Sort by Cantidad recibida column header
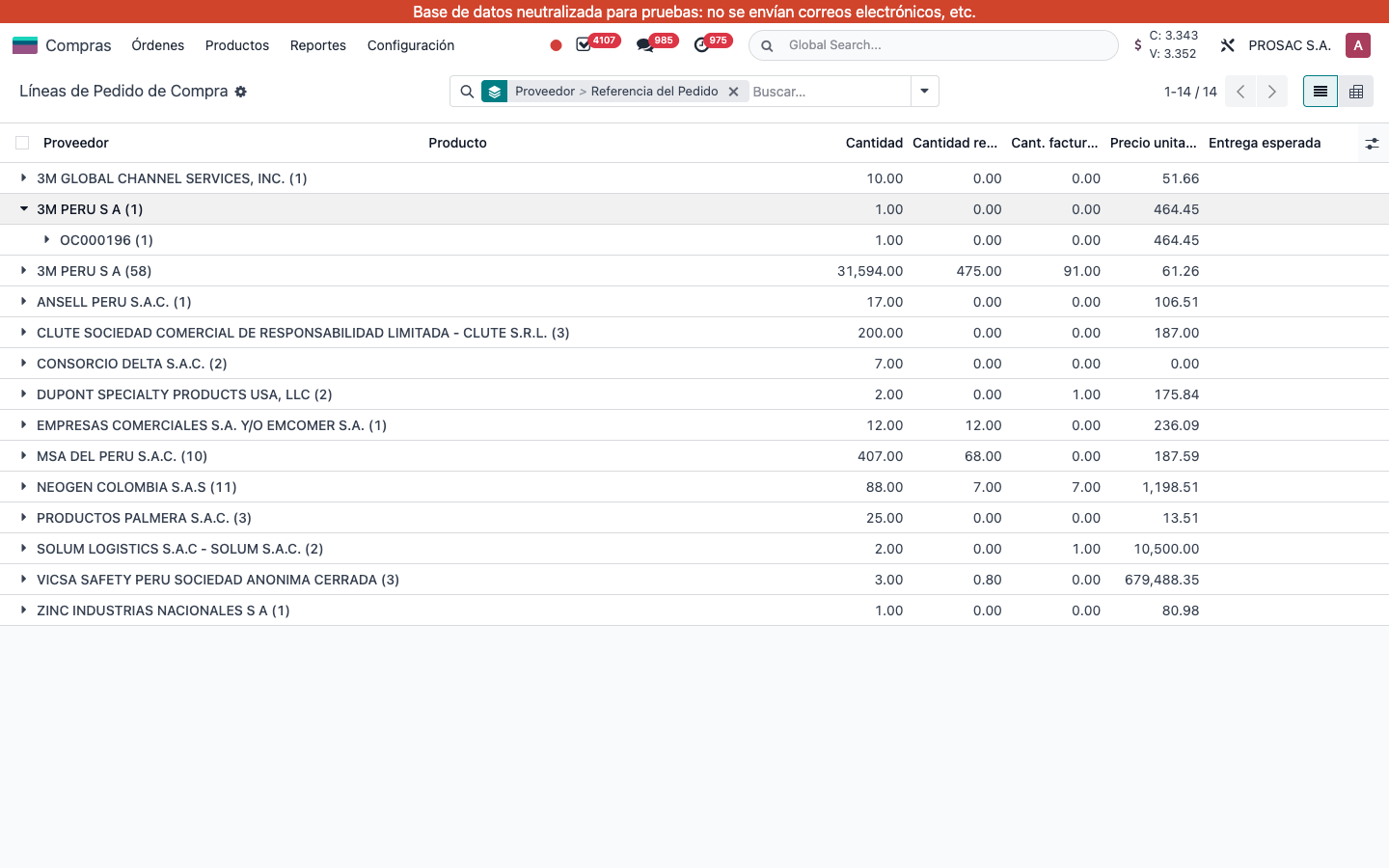 click(x=955, y=143)
